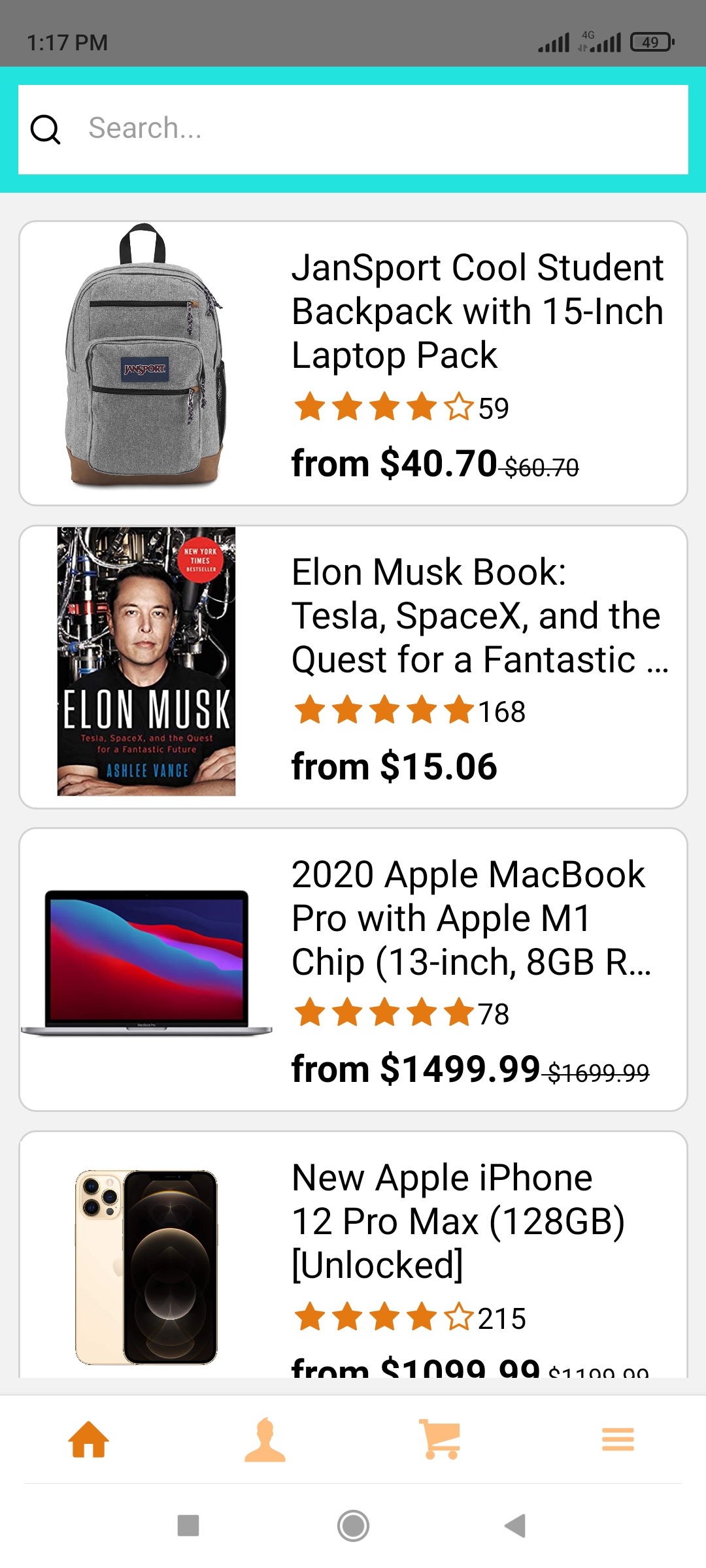The image size is (706, 1568).
Task: Open the user profile icon
Action: coord(265,1439)
